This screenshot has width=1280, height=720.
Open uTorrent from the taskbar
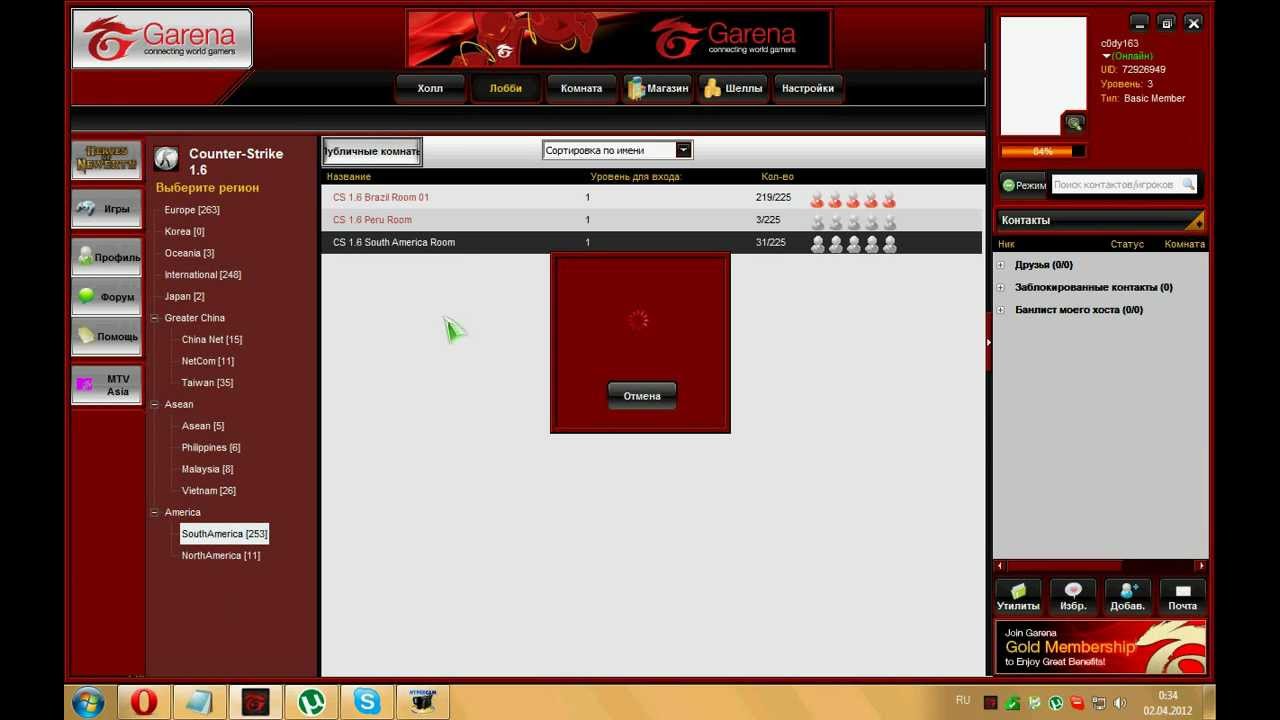[x=312, y=702]
